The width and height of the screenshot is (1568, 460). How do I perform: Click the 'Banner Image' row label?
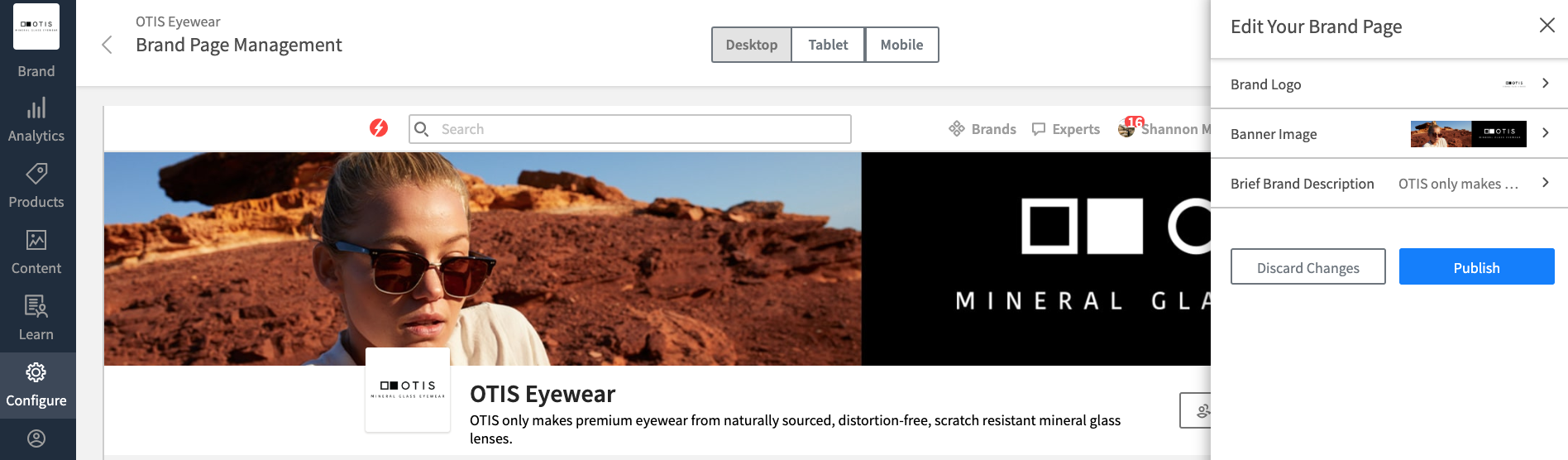tap(1274, 134)
